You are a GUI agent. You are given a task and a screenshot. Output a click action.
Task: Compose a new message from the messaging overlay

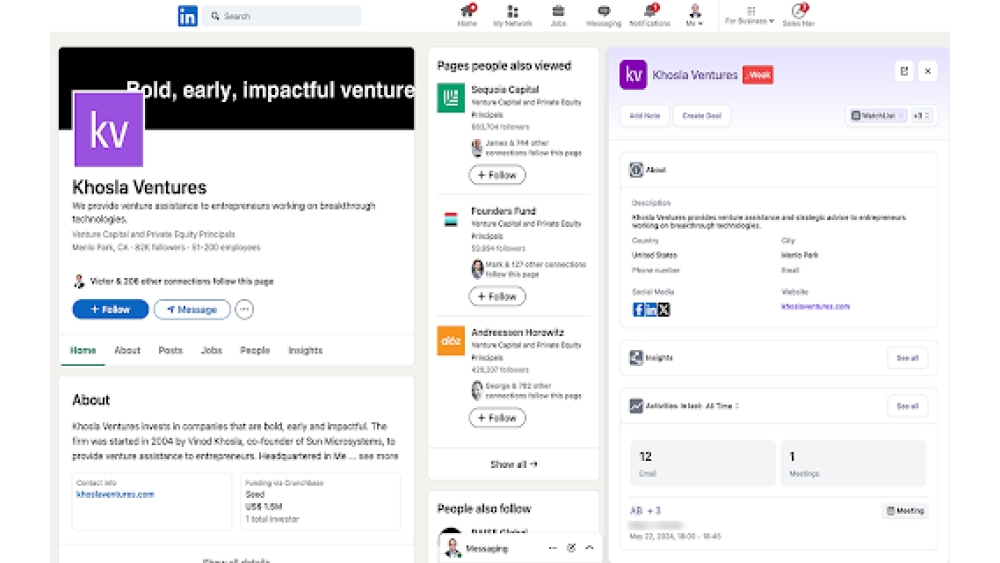coord(571,548)
